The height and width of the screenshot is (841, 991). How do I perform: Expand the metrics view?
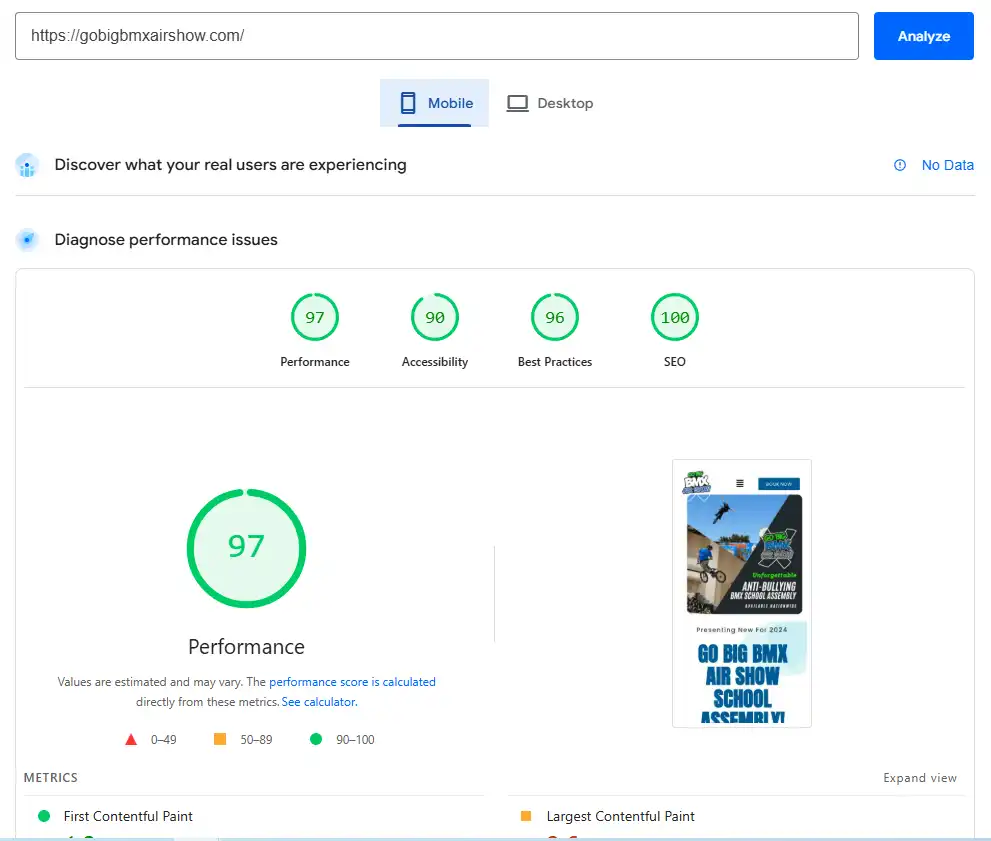[920, 778]
